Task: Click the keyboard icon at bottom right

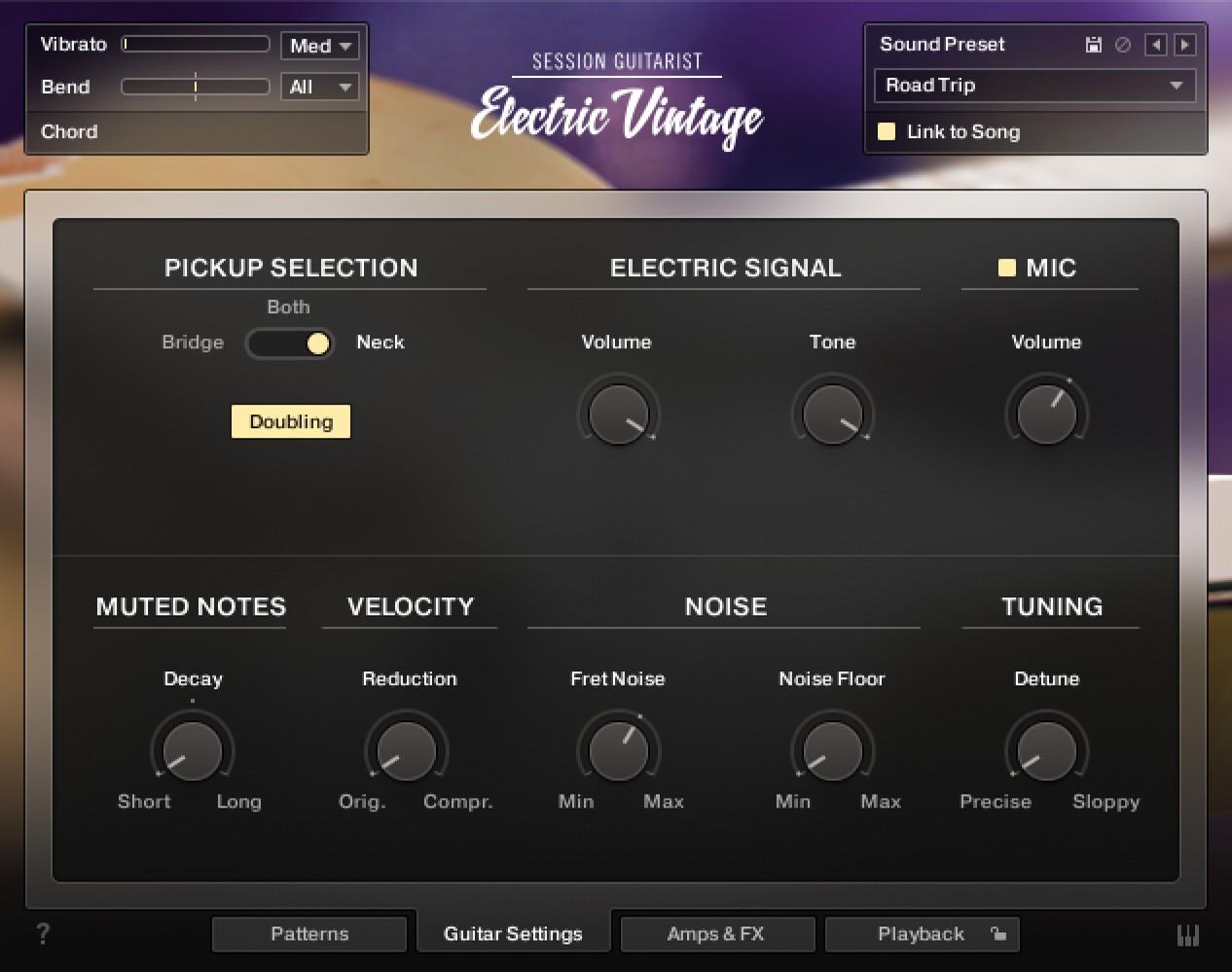Action: pos(1188,935)
